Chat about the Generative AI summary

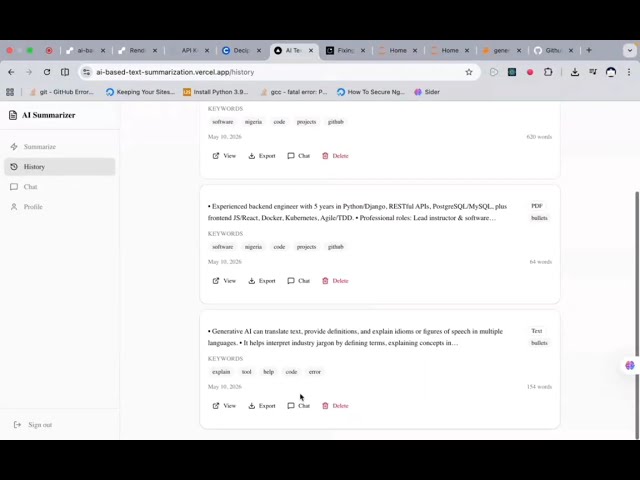(x=298, y=406)
